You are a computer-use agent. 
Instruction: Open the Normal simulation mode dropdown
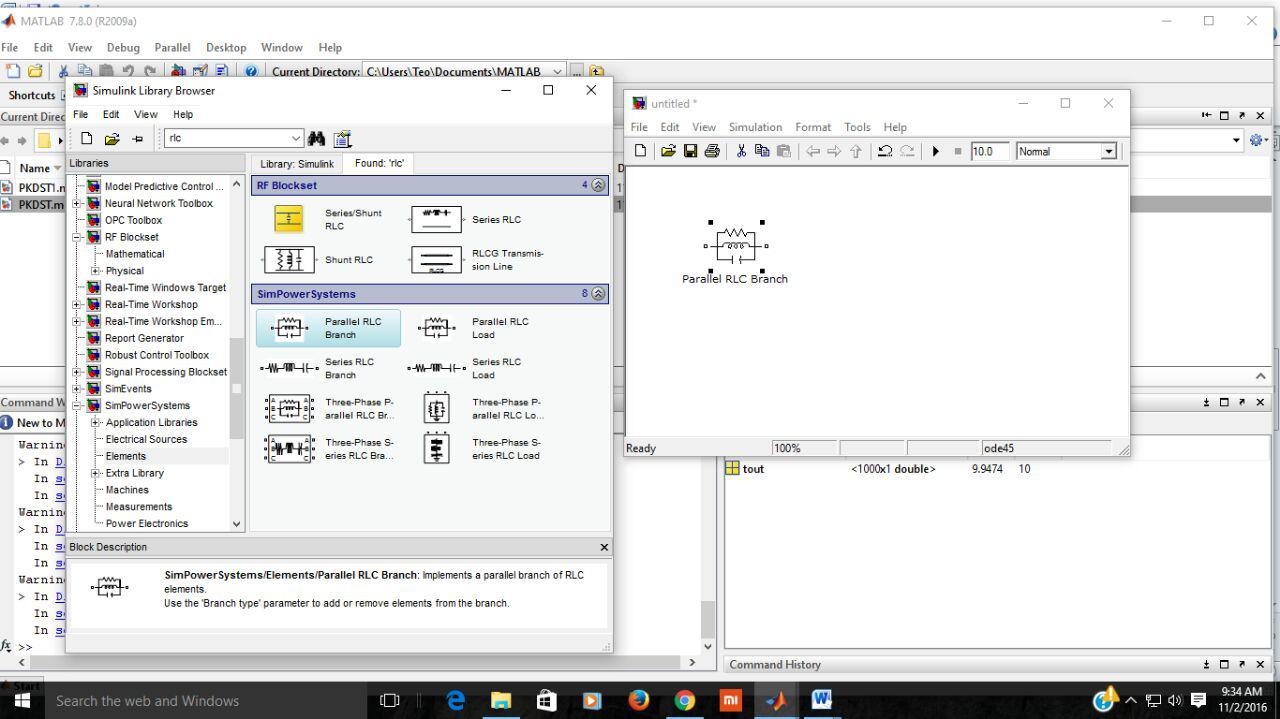coord(1107,151)
